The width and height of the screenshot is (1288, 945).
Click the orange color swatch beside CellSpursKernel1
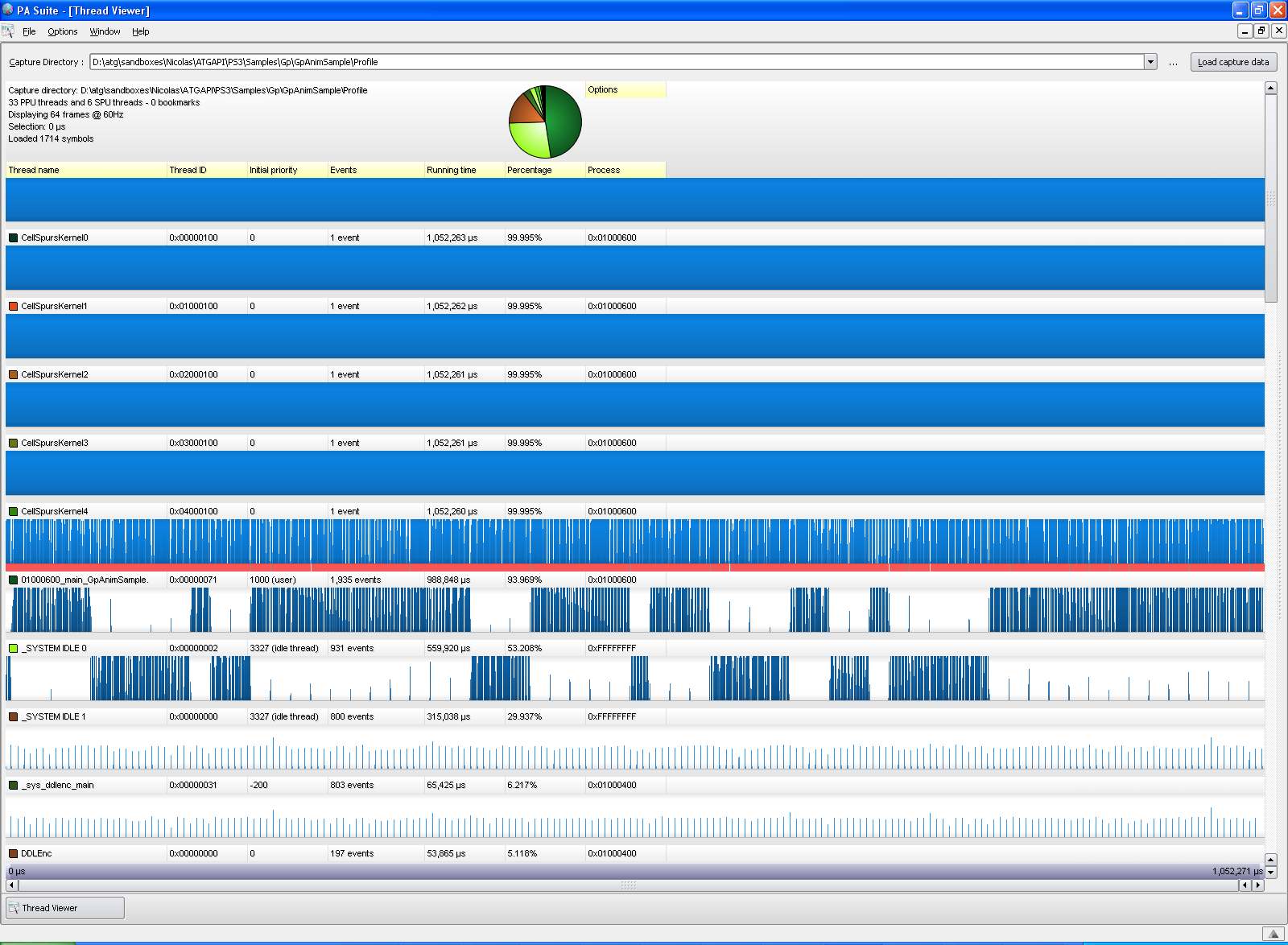[13, 306]
